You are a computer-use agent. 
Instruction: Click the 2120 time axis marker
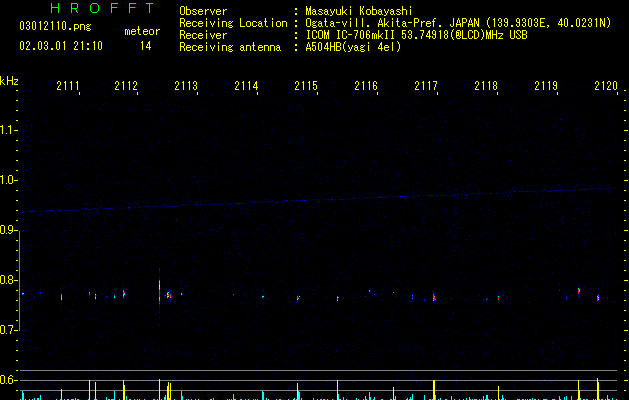(606, 86)
